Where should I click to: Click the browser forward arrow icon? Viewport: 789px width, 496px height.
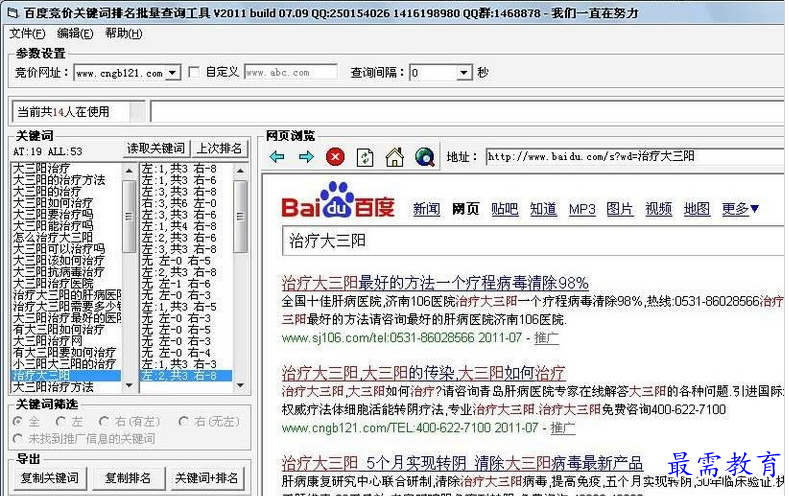tap(306, 157)
